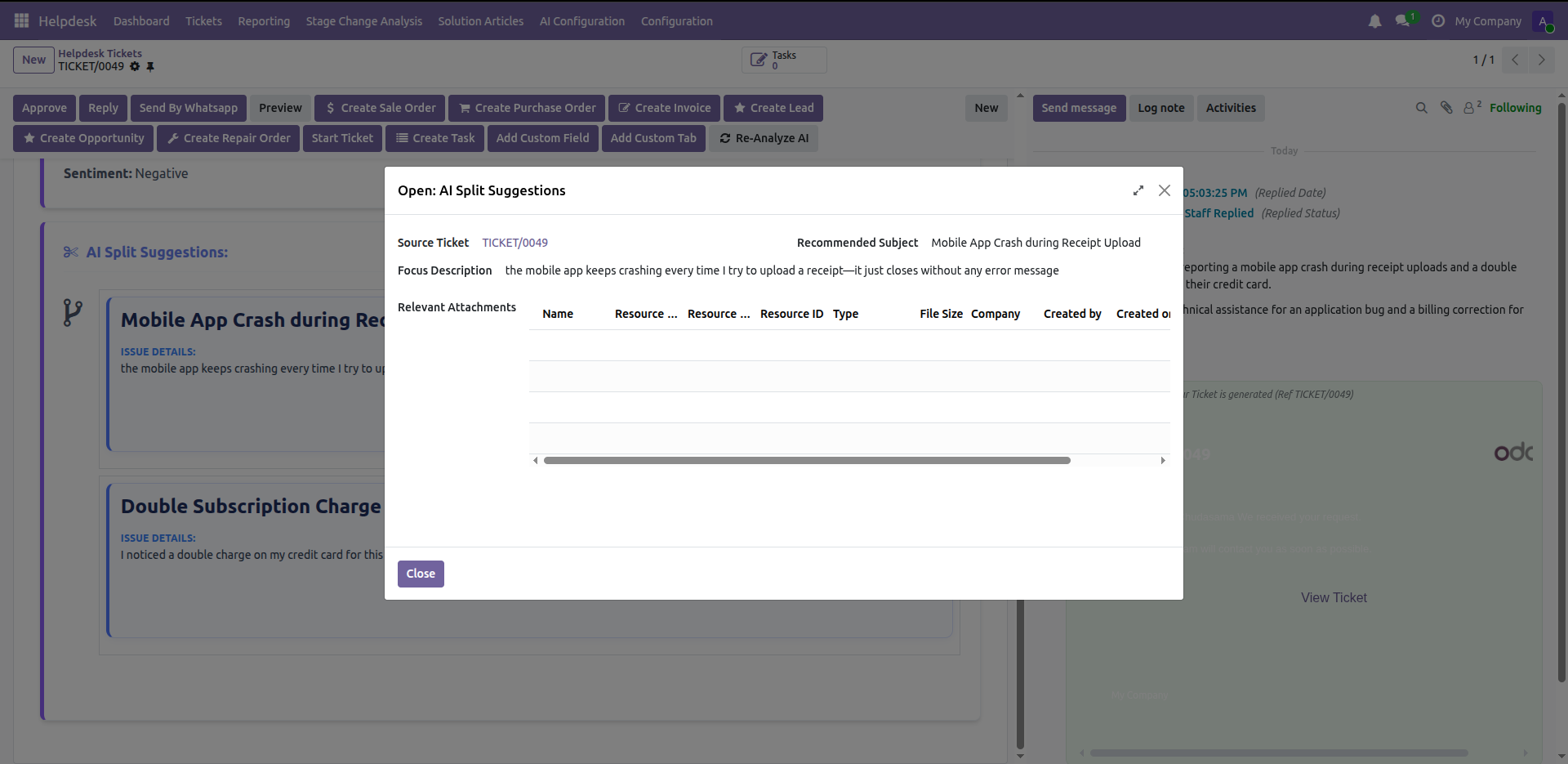Click the scissors AI Split Suggestions icon
The height and width of the screenshot is (764, 1568).
click(x=71, y=252)
